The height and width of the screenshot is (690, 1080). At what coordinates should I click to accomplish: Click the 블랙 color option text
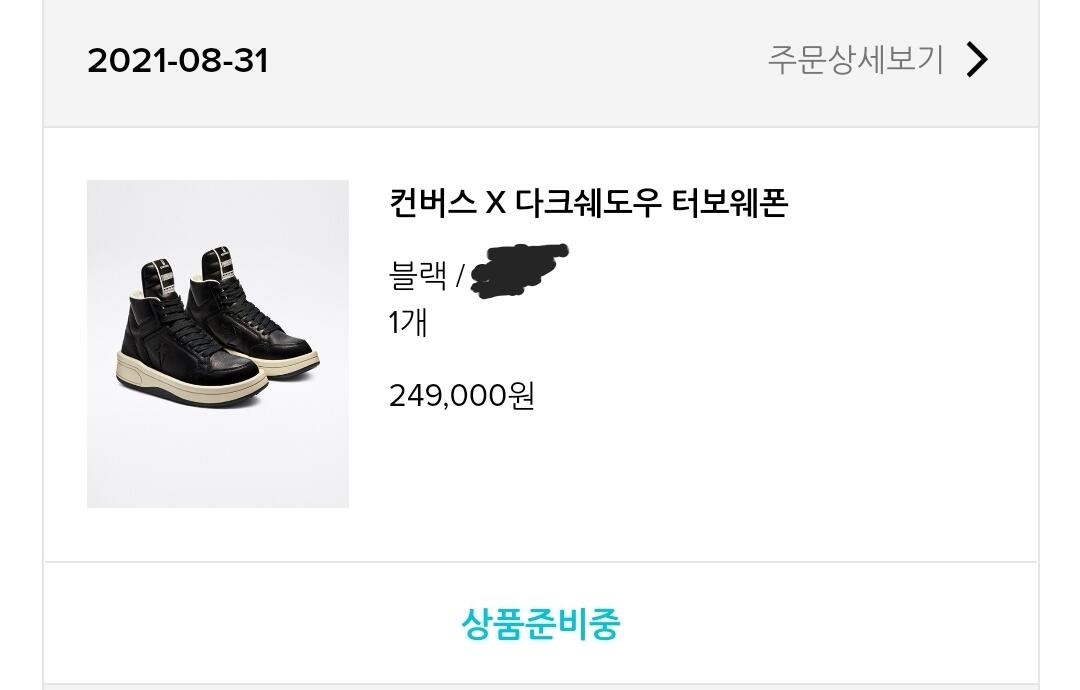(x=417, y=274)
